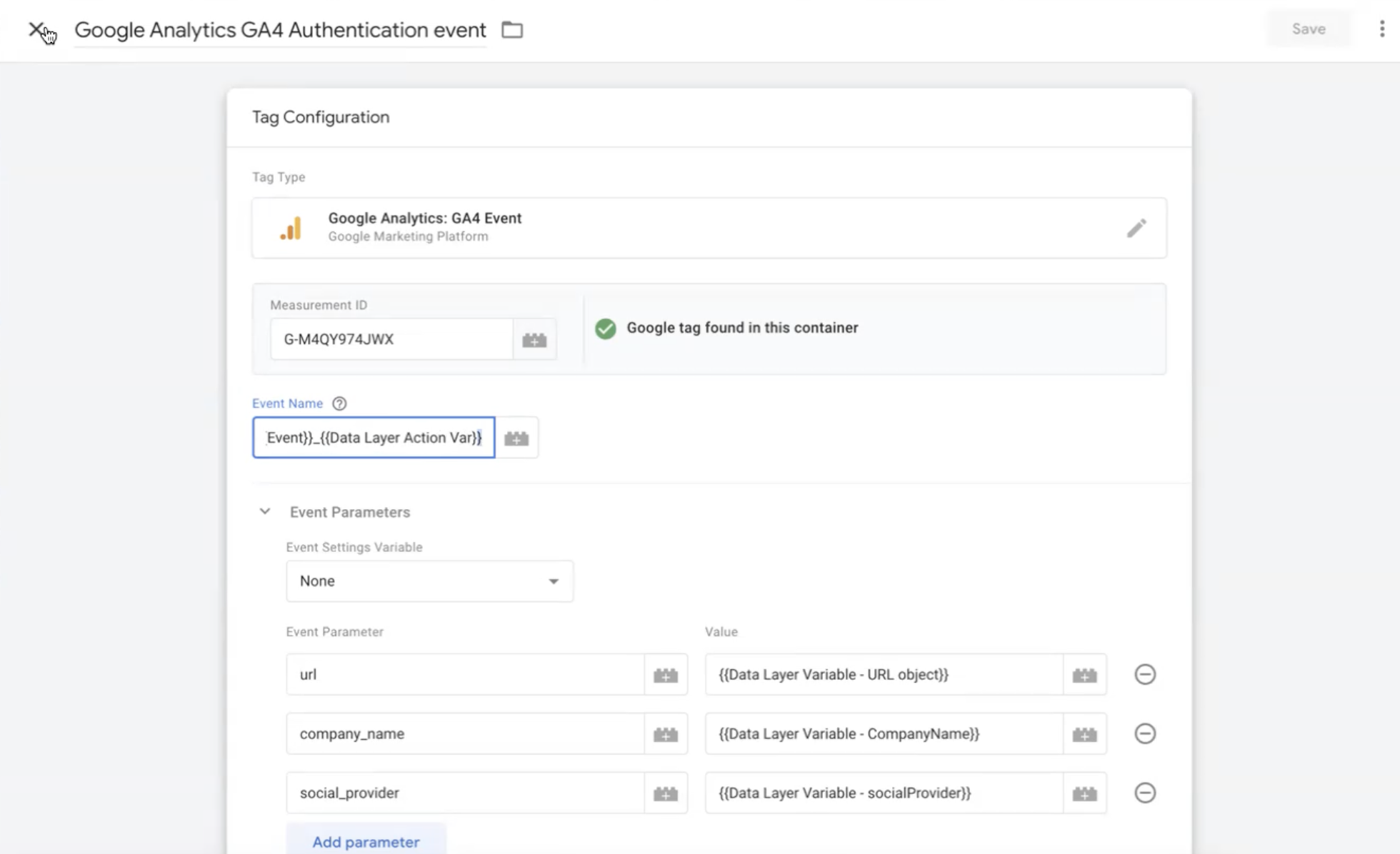Open the Event Settings Variable dropdown
Image resolution: width=1400 pixels, height=854 pixels.
(429, 581)
